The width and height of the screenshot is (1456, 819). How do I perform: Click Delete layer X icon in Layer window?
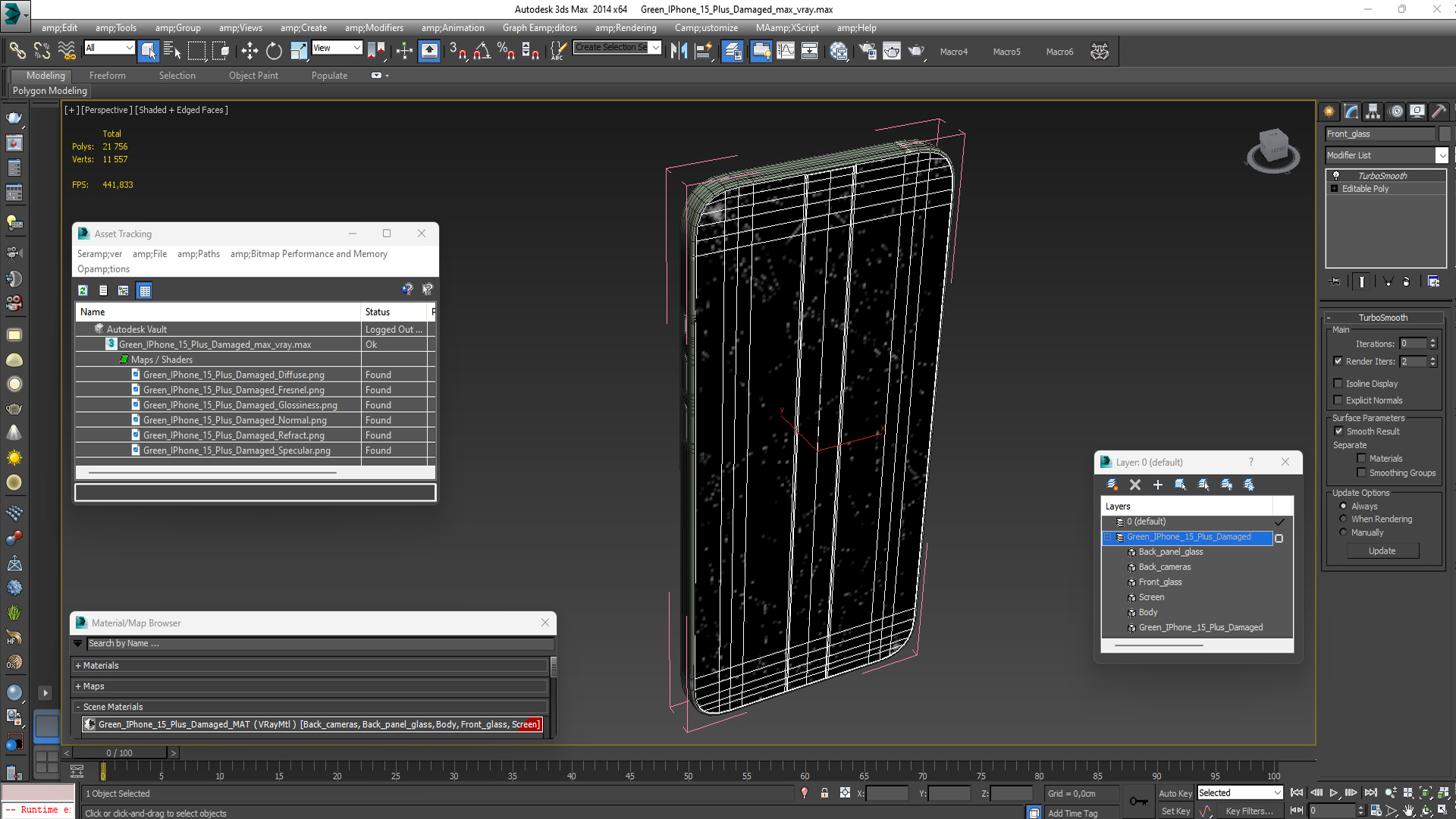[1135, 485]
